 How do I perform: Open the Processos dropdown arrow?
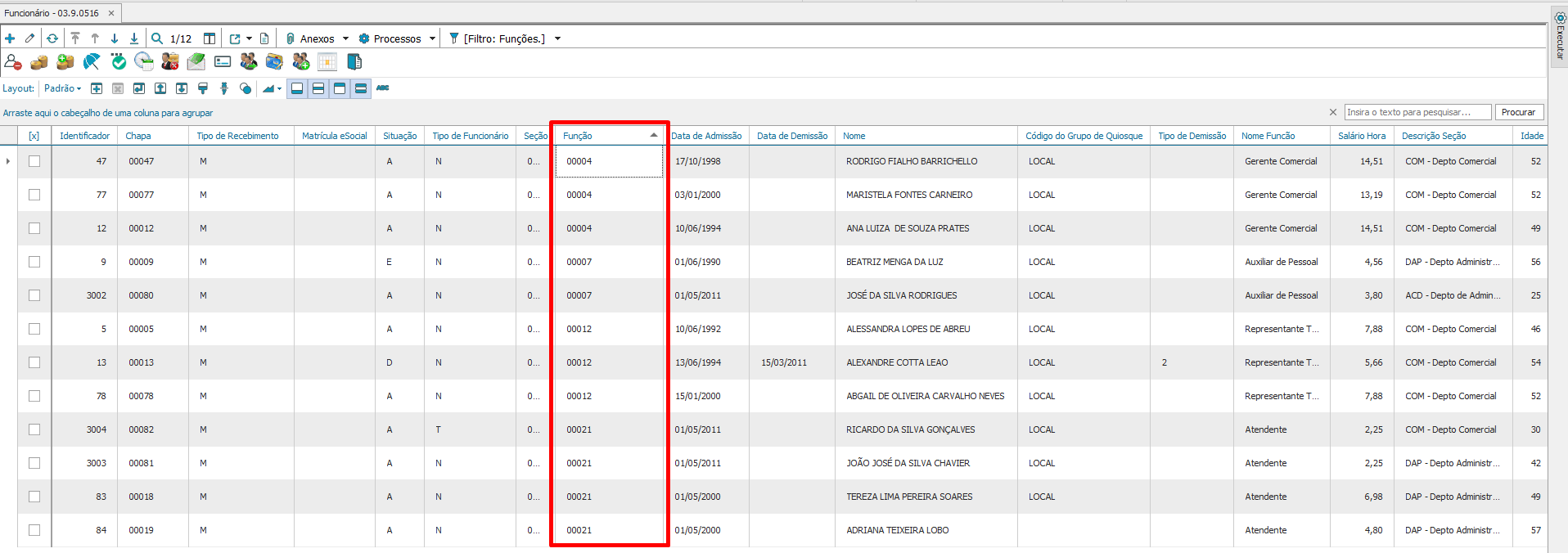(x=432, y=38)
